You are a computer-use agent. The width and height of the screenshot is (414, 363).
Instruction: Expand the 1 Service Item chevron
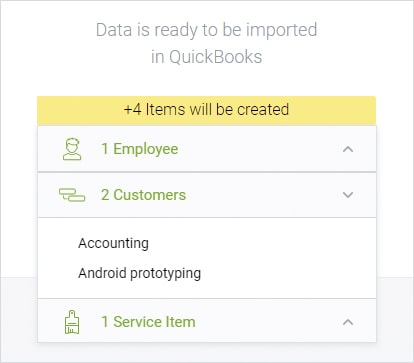click(x=348, y=322)
